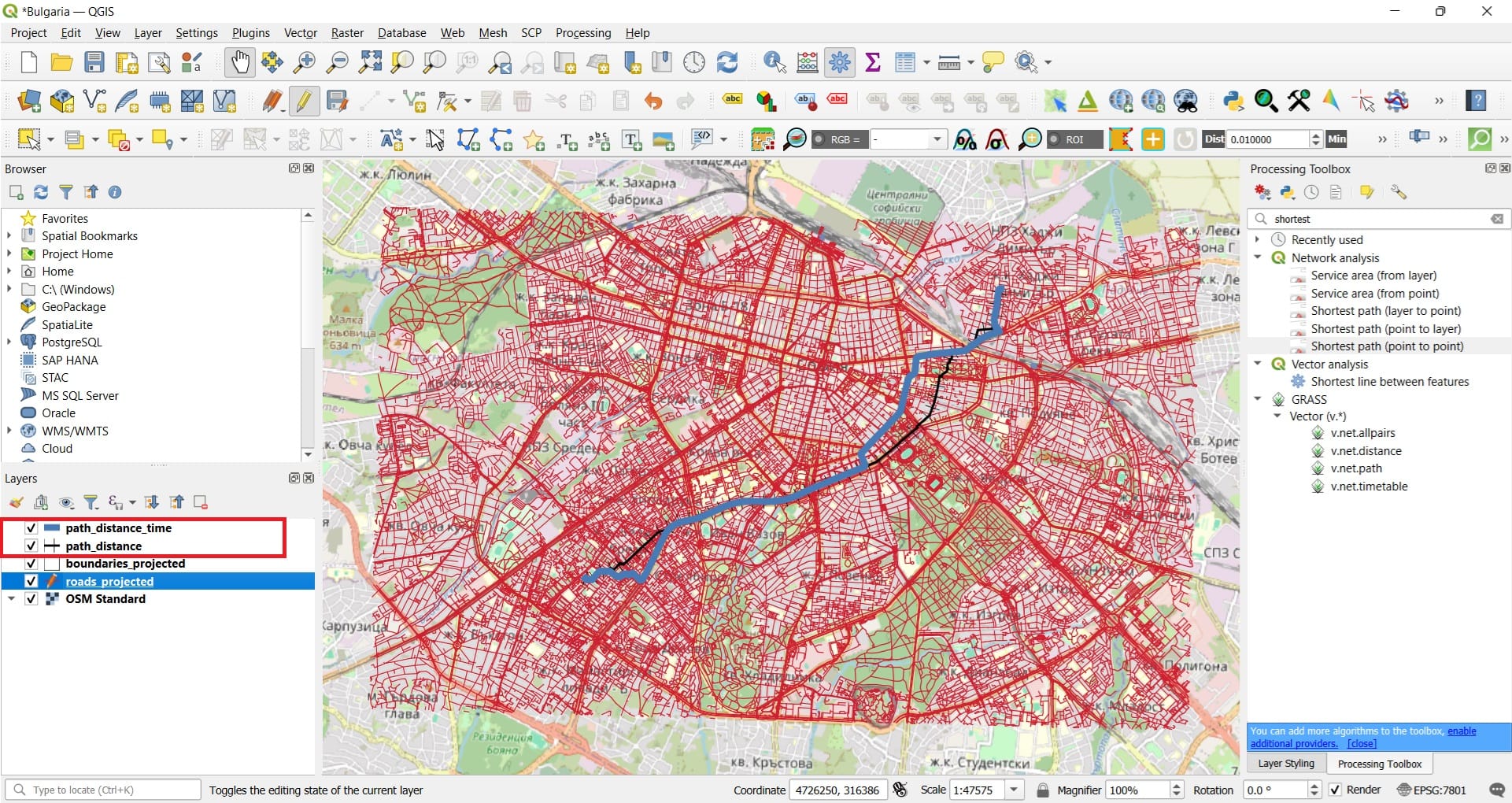This screenshot has height=803, width=1512.
Task: Open the Scale dropdown
Action: [x=1015, y=790]
